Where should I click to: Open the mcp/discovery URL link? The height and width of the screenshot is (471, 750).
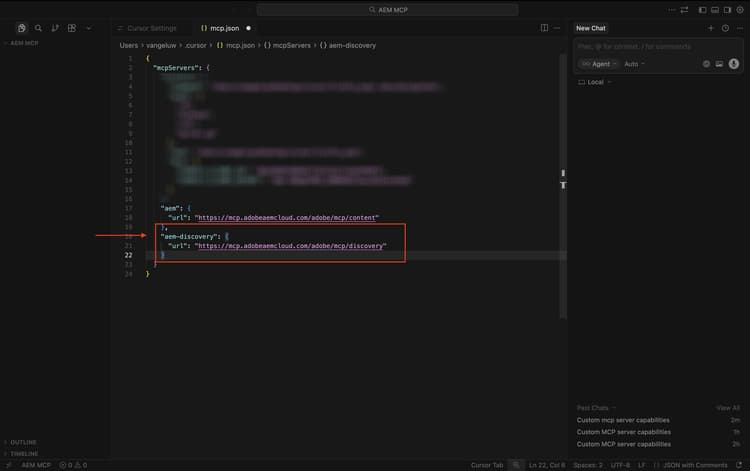tap(290, 246)
